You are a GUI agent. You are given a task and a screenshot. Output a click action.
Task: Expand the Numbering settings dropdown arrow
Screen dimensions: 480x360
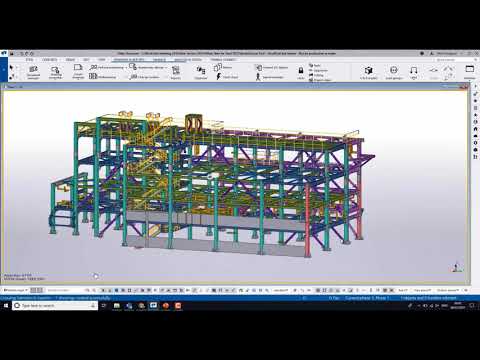coord(166,67)
